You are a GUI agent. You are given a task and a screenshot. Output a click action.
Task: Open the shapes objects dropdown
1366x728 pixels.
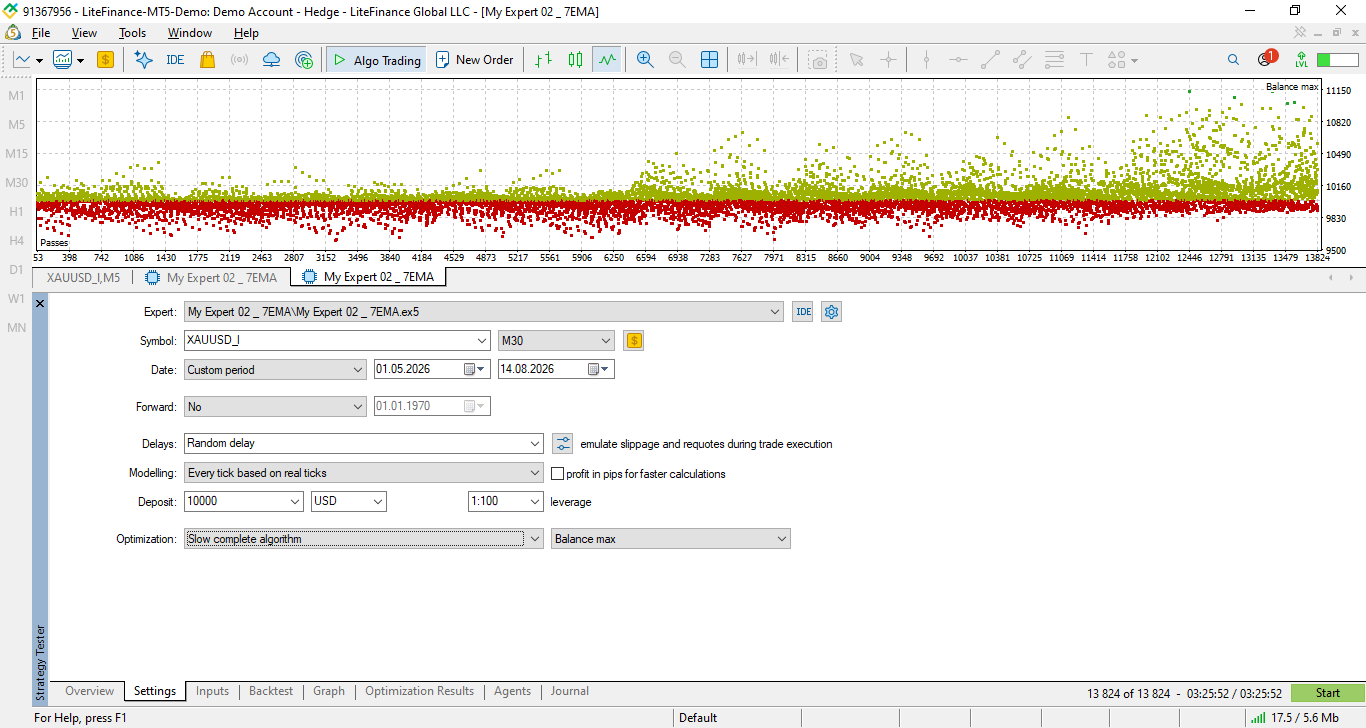pos(1123,60)
